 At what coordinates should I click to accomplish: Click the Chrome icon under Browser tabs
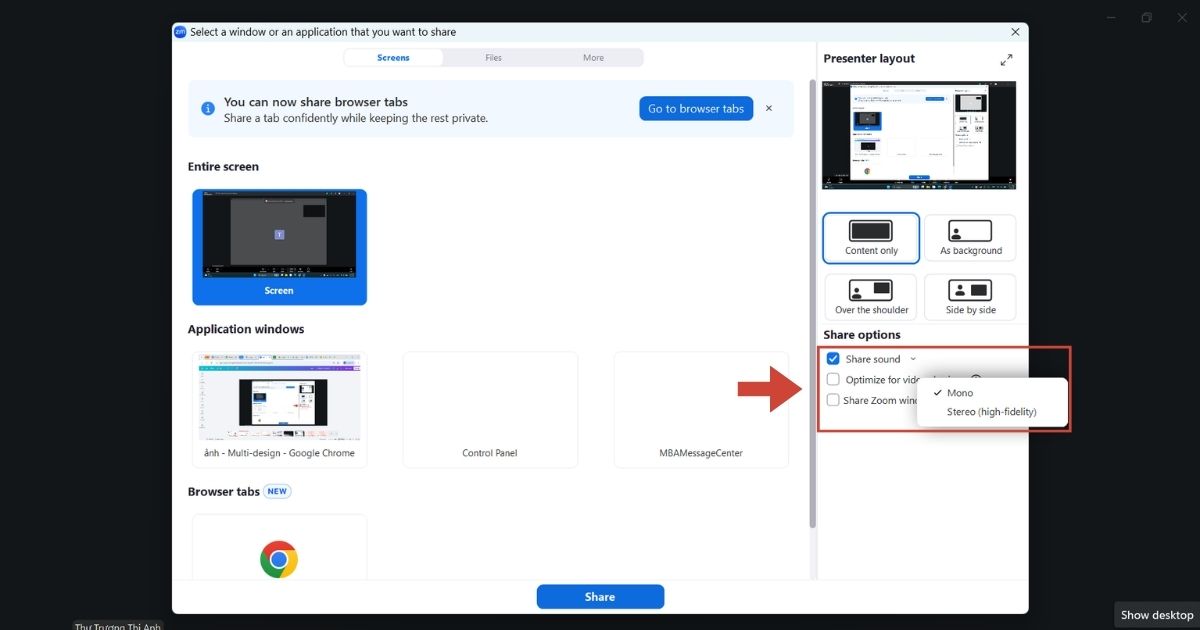[x=279, y=559]
